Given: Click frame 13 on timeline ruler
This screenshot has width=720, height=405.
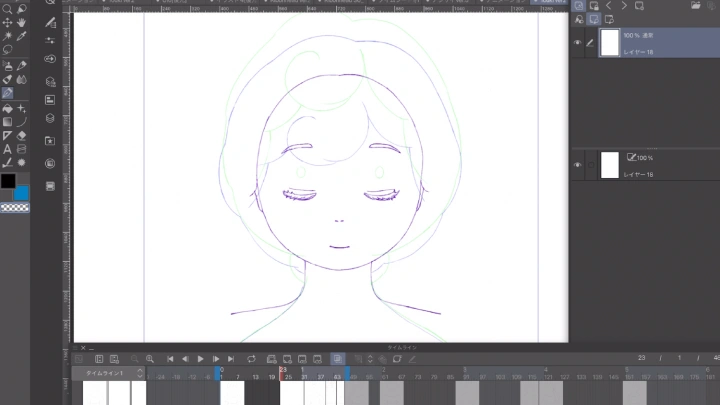Looking at the screenshot, I should pyautogui.click(x=255, y=377).
